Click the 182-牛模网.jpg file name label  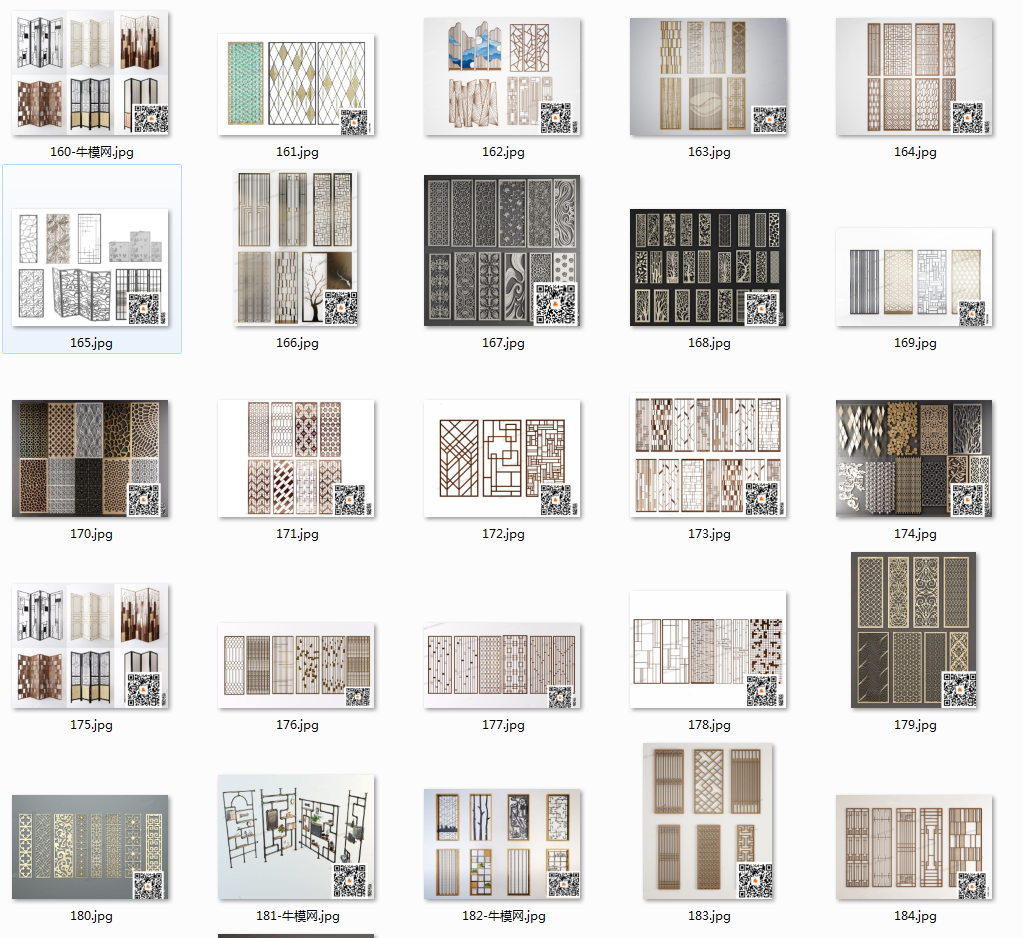(x=503, y=916)
